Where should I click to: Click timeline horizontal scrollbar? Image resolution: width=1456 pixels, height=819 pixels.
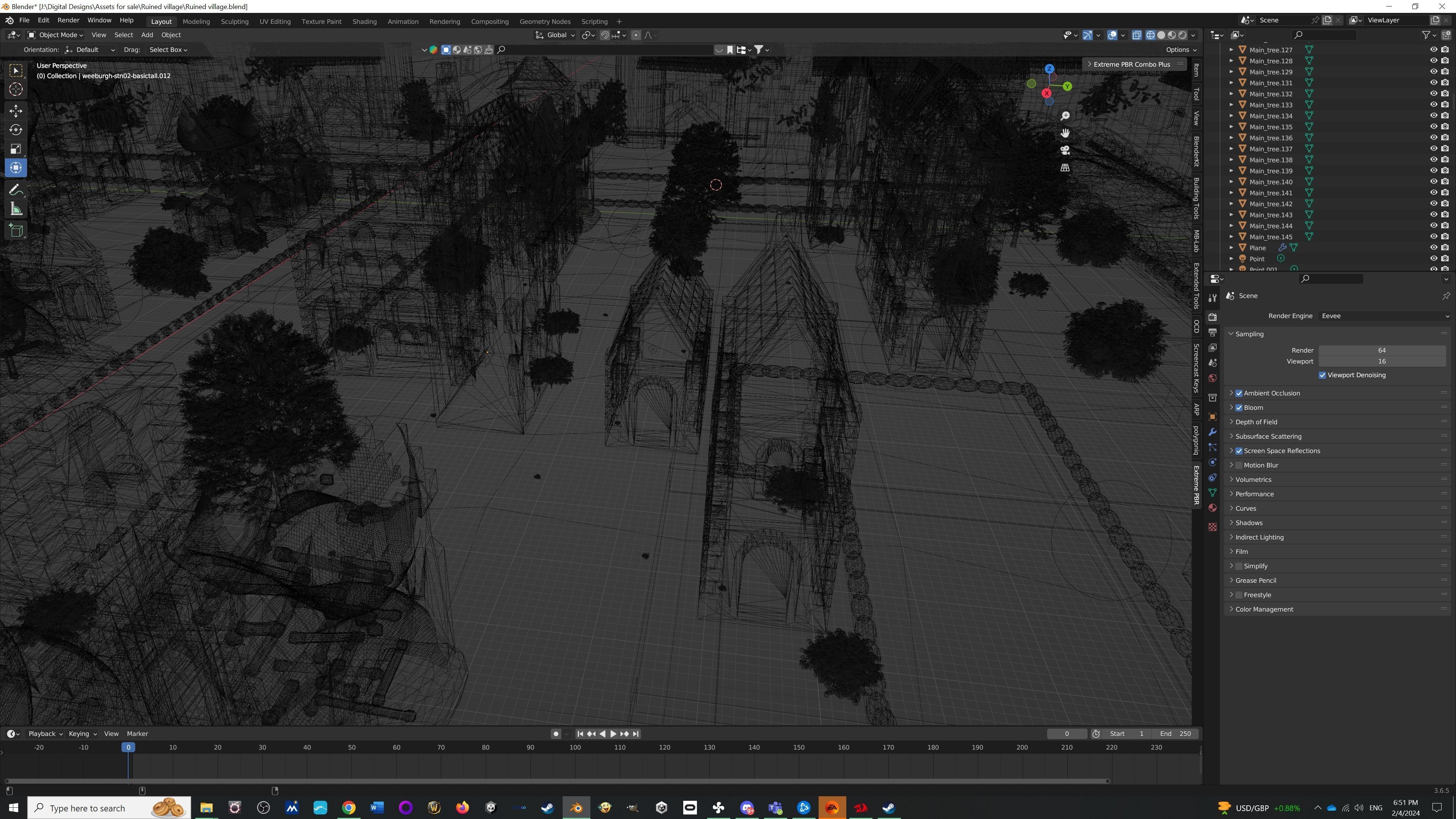557,781
